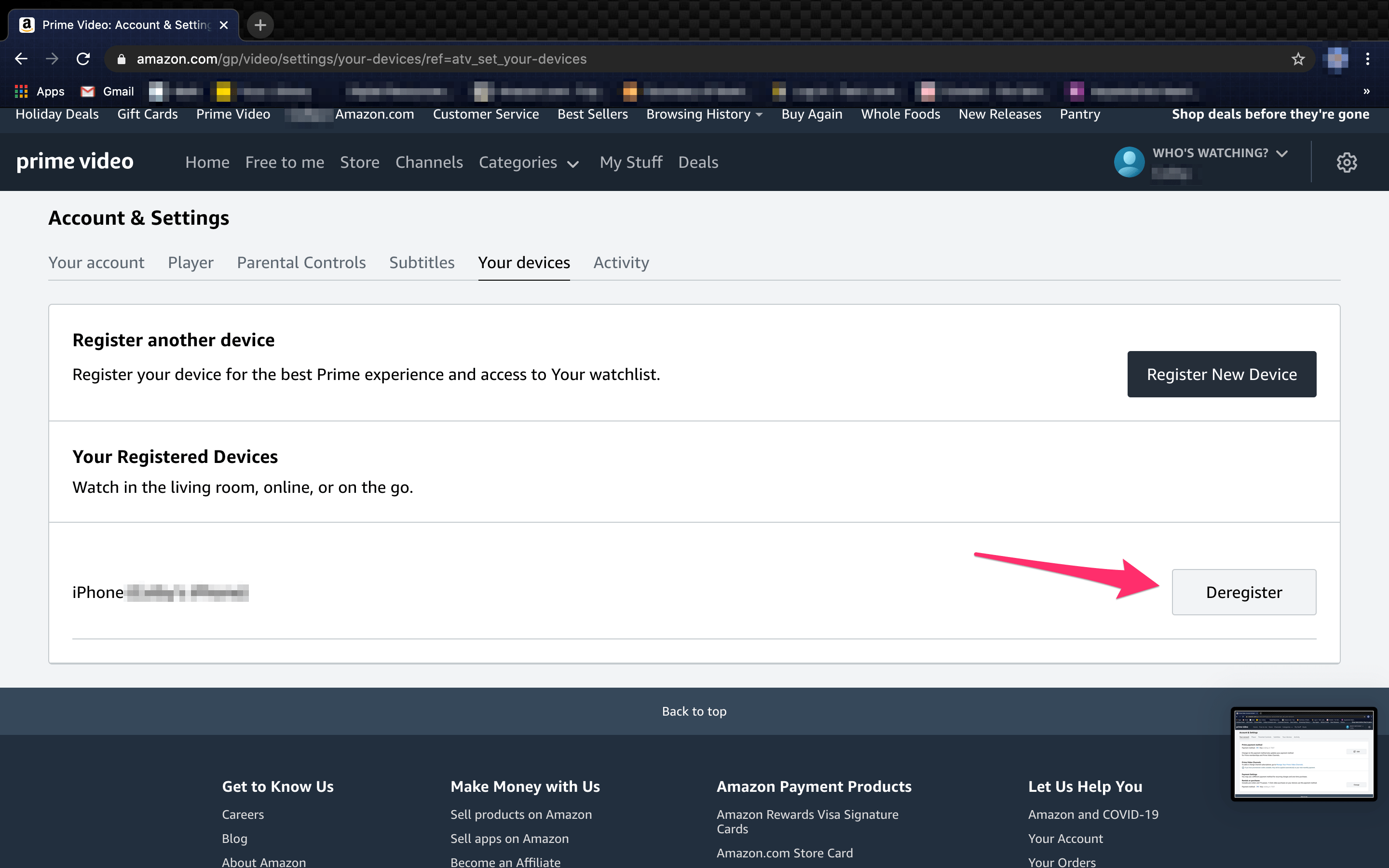Switch to the Parental Controls tab
Viewport: 1389px width, 868px height.
301,262
